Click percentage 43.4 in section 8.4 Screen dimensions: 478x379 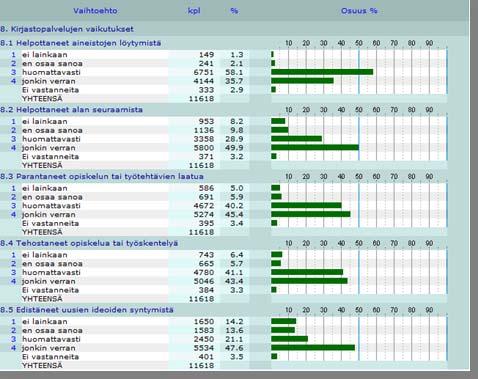234,281
